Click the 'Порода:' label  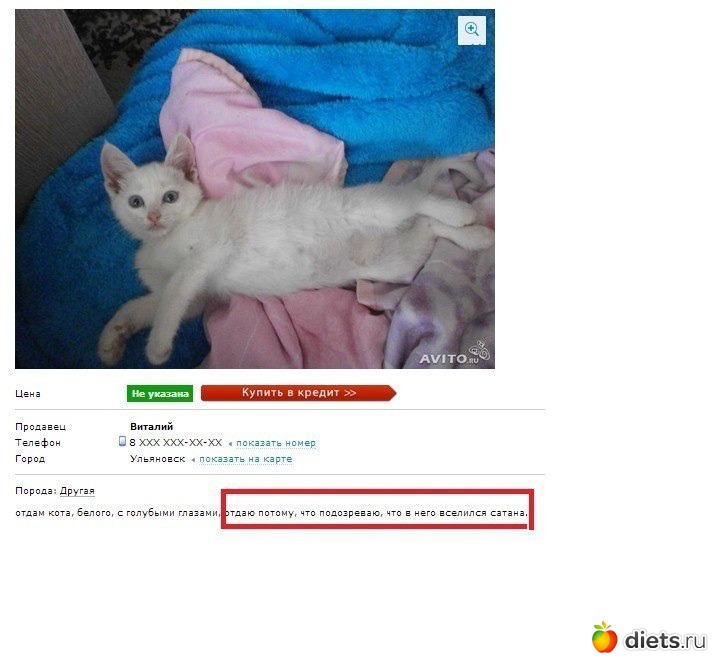point(36,491)
